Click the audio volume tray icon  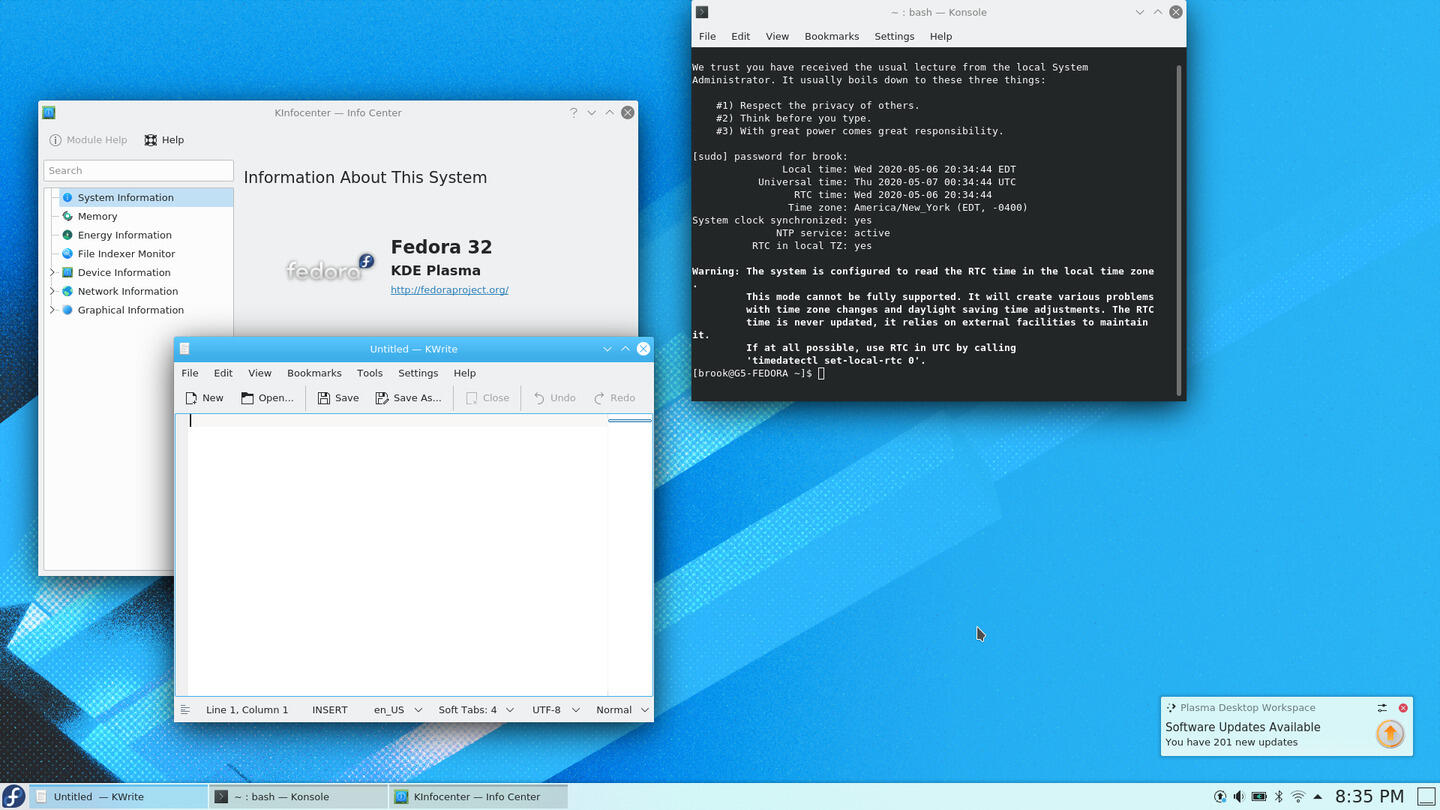point(1239,797)
